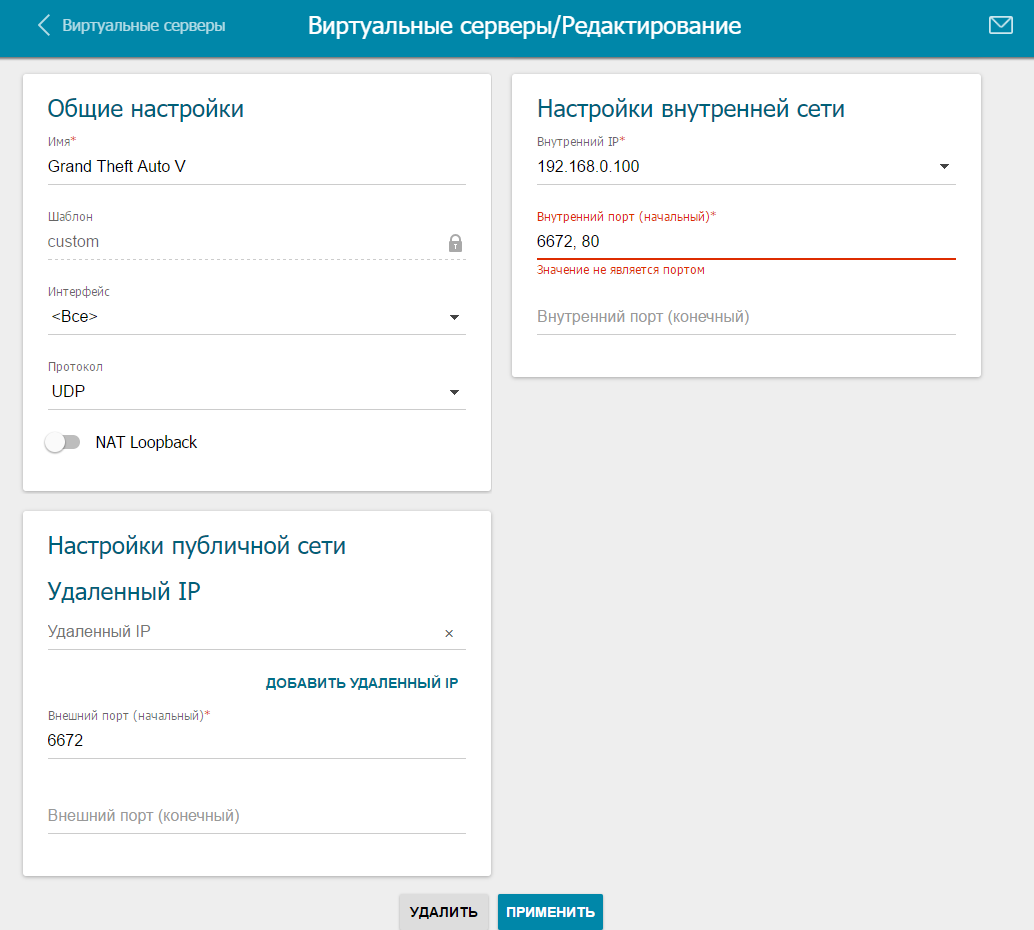Open the Протокол UDP dropdown
This screenshot has height=930, width=1034.
pos(257,391)
